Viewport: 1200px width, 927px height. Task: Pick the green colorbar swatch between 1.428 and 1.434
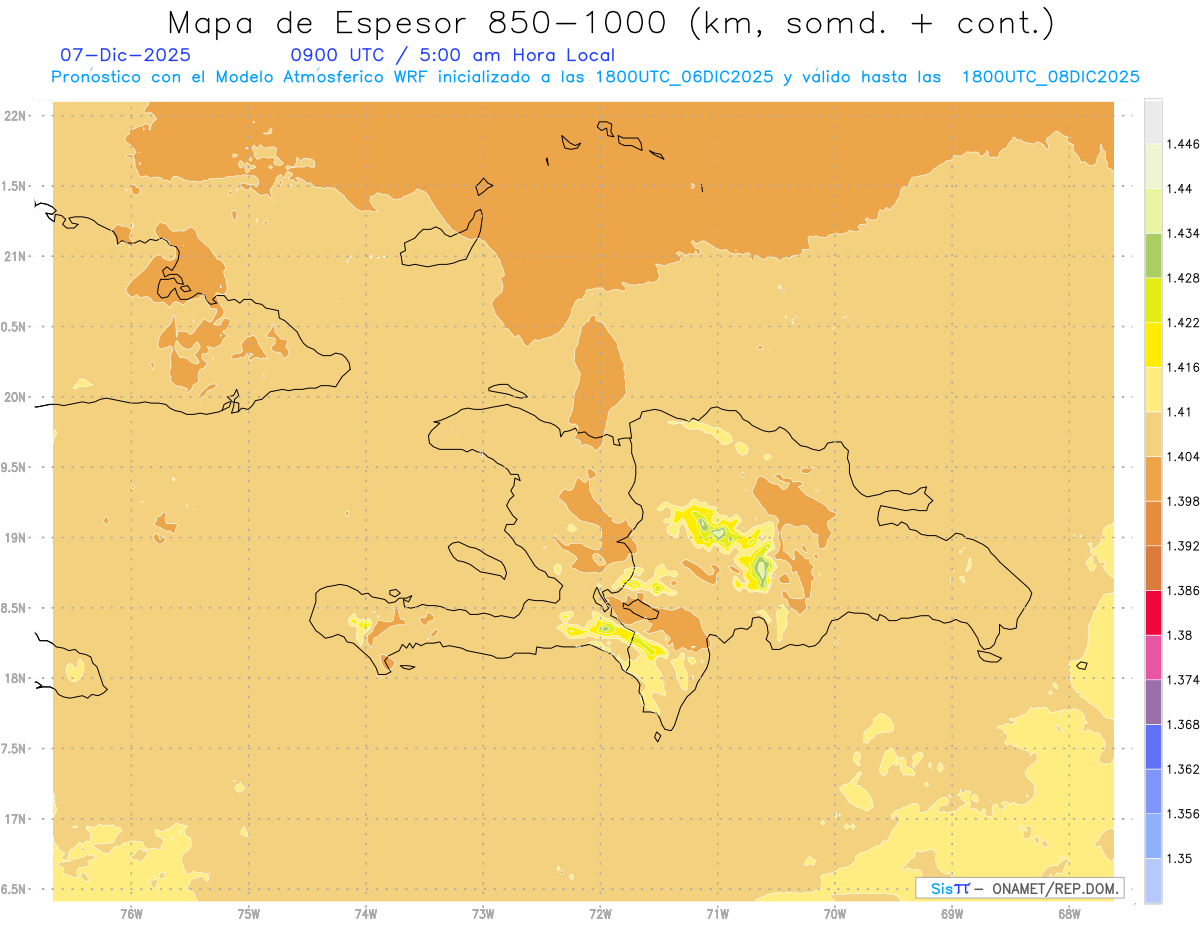pos(1153,256)
